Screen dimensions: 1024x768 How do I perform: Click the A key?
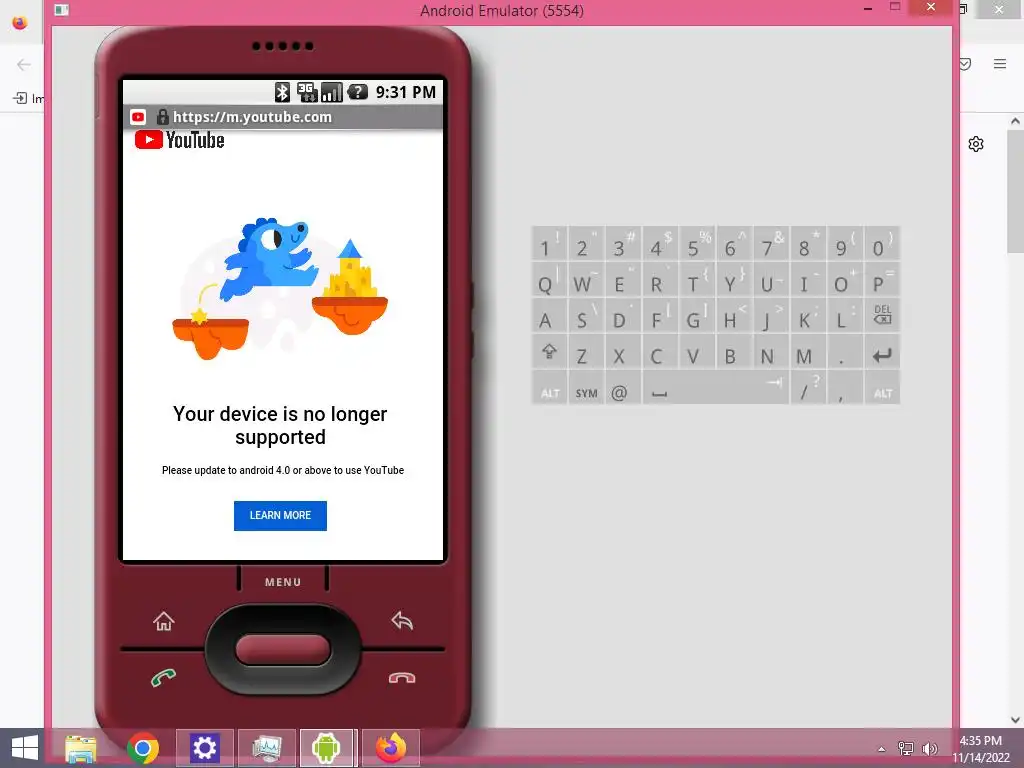point(549,315)
